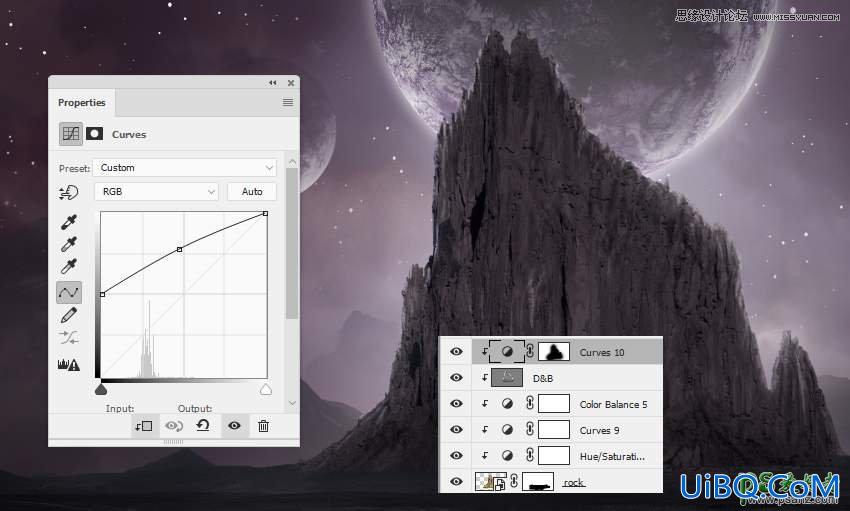Select the Color Balance 5 mask thumbnail
Screen dimensions: 850x511
pos(553,404)
